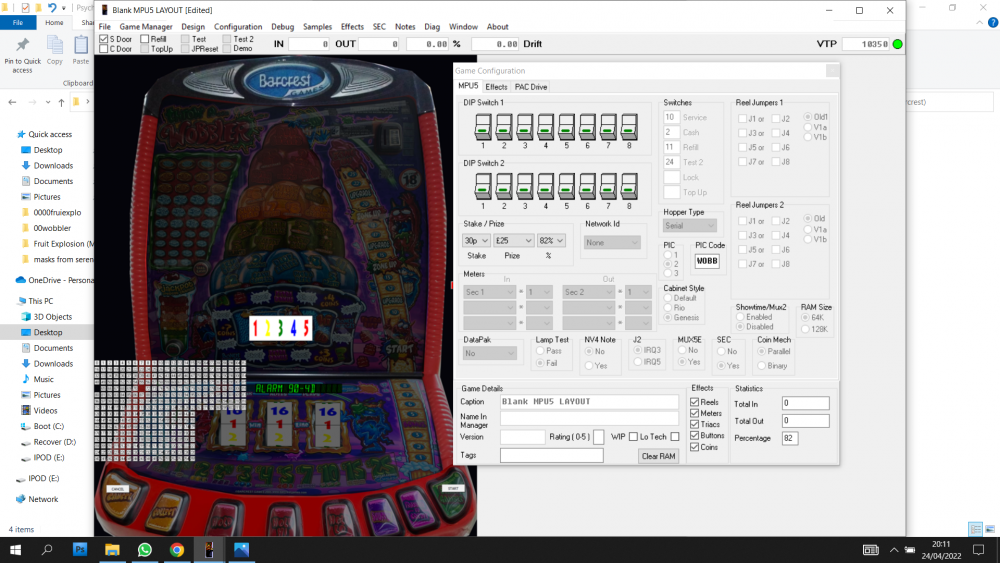
Task: Open the Windows Start menu
Action: pyautogui.click(x=15, y=550)
